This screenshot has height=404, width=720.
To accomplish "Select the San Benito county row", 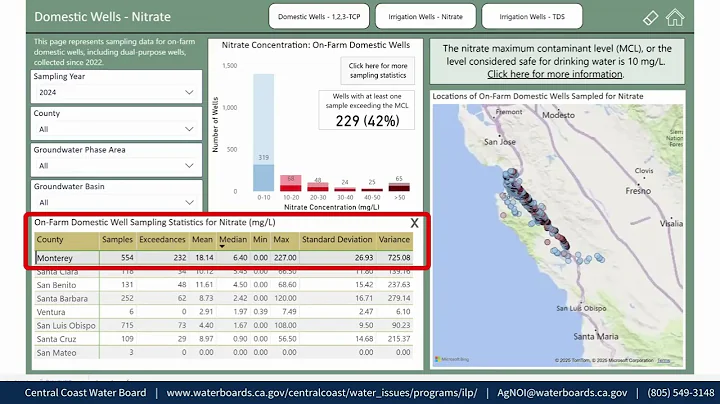I will [224, 285].
